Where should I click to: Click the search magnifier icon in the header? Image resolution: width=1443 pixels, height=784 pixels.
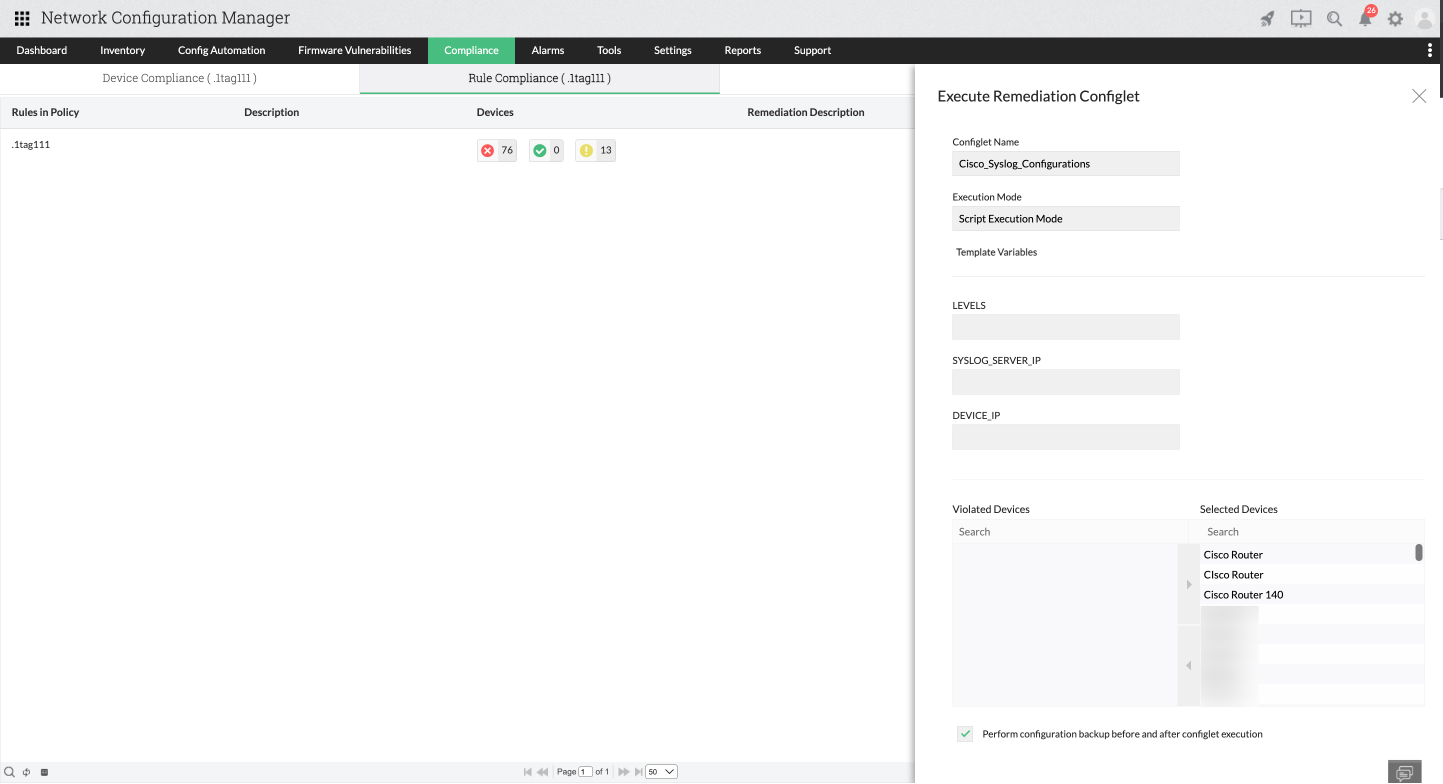(1333, 18)
